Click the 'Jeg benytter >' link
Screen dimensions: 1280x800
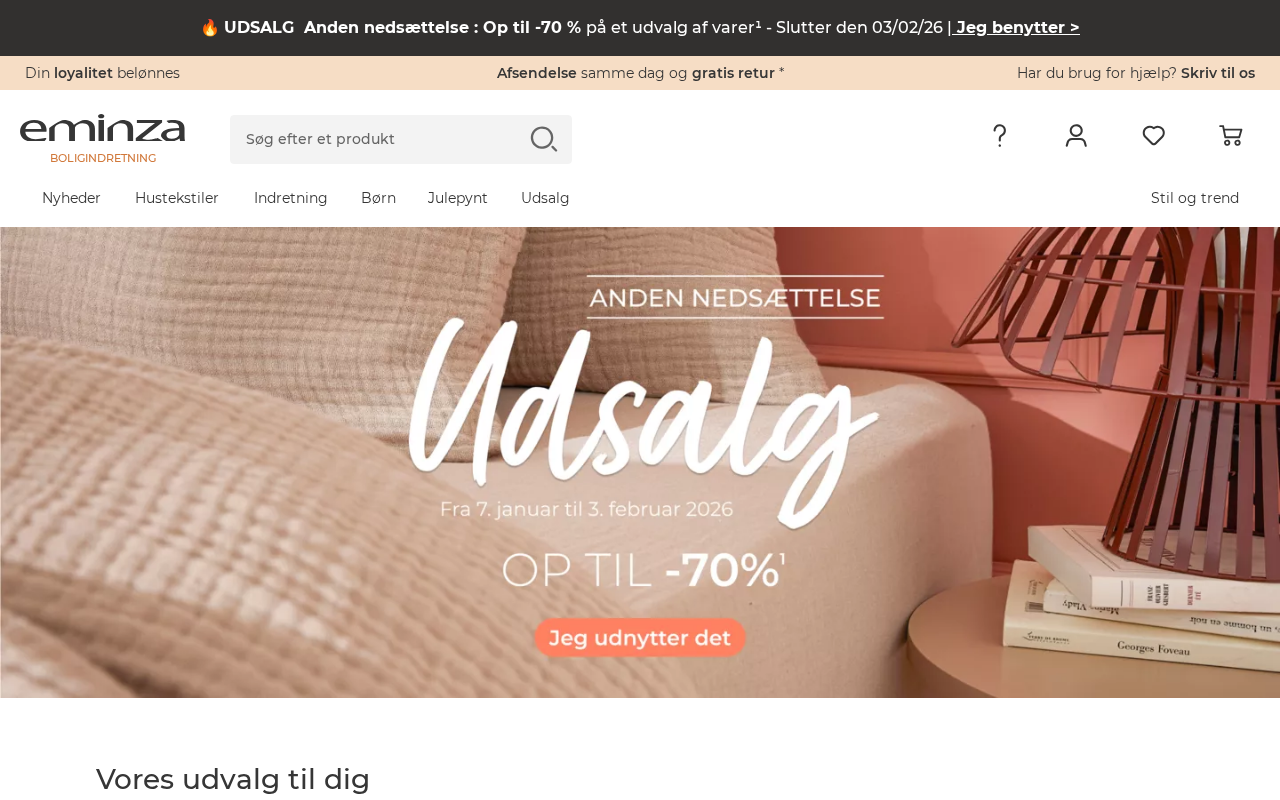point(1017,28)
